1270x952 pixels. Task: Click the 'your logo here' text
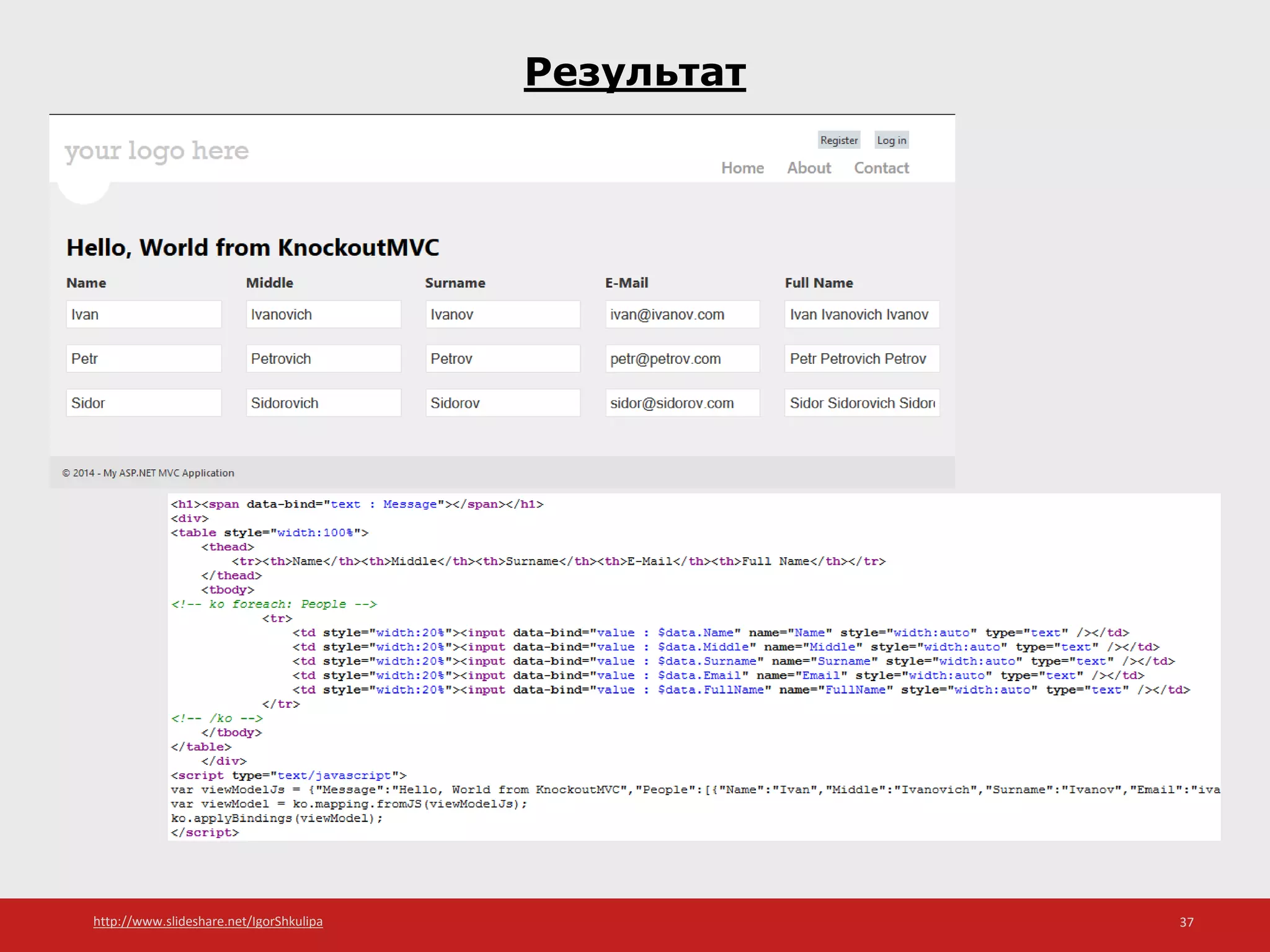pyautogui.click(x=156, y=151)
